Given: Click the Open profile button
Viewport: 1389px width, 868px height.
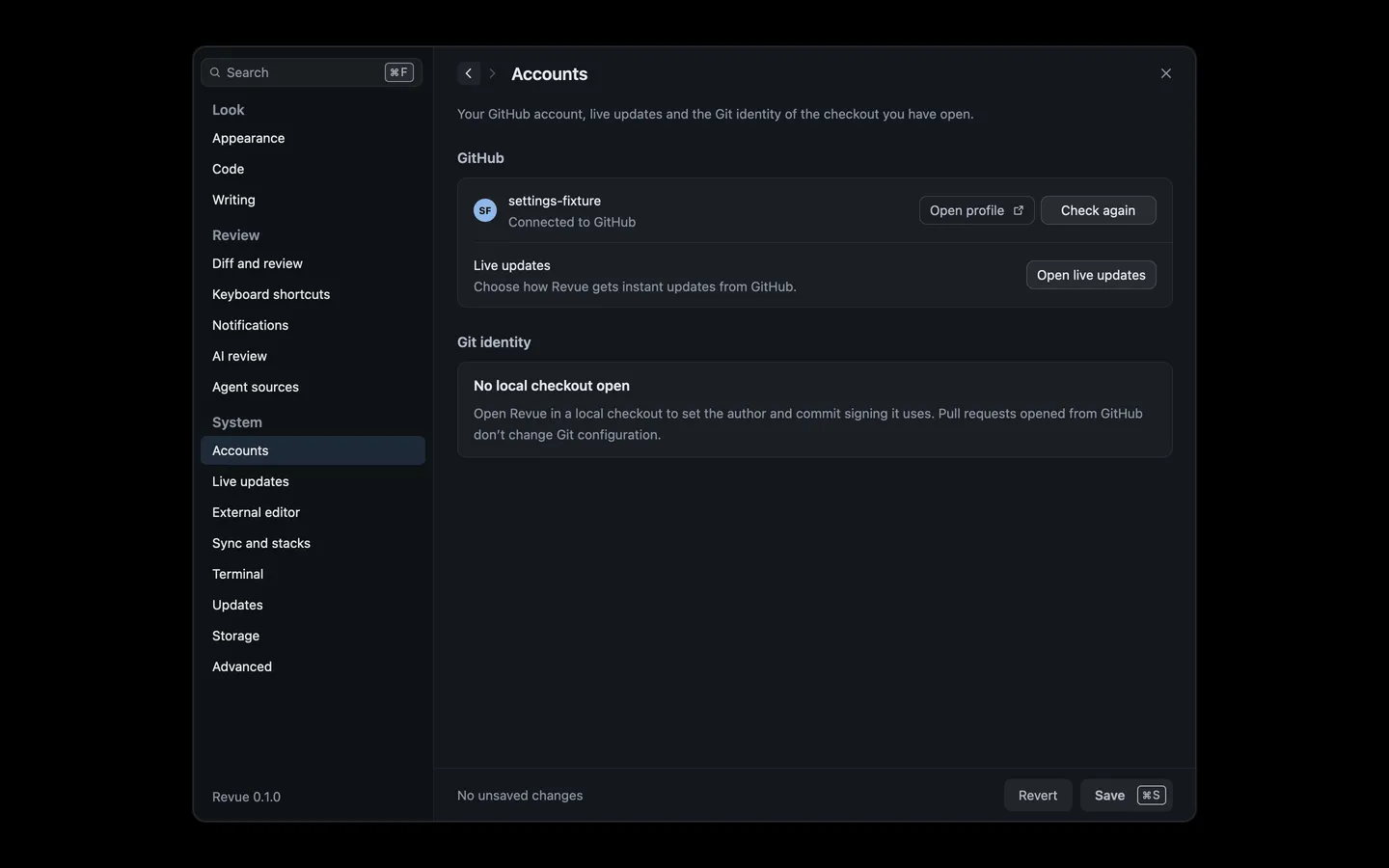Looking at the screenshot, I should tap(976, 210).
